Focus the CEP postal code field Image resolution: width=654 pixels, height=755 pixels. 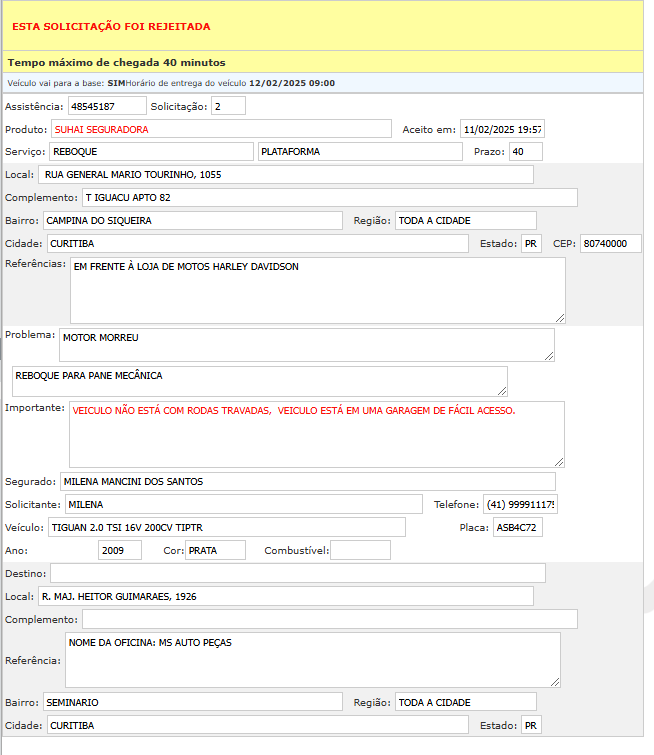tap(610, 244)
